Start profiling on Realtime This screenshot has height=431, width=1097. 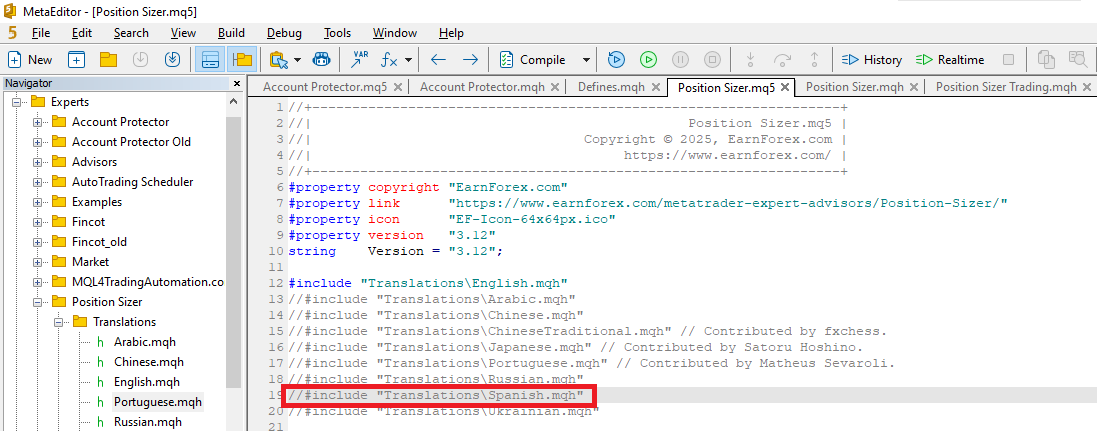(949, 59)
